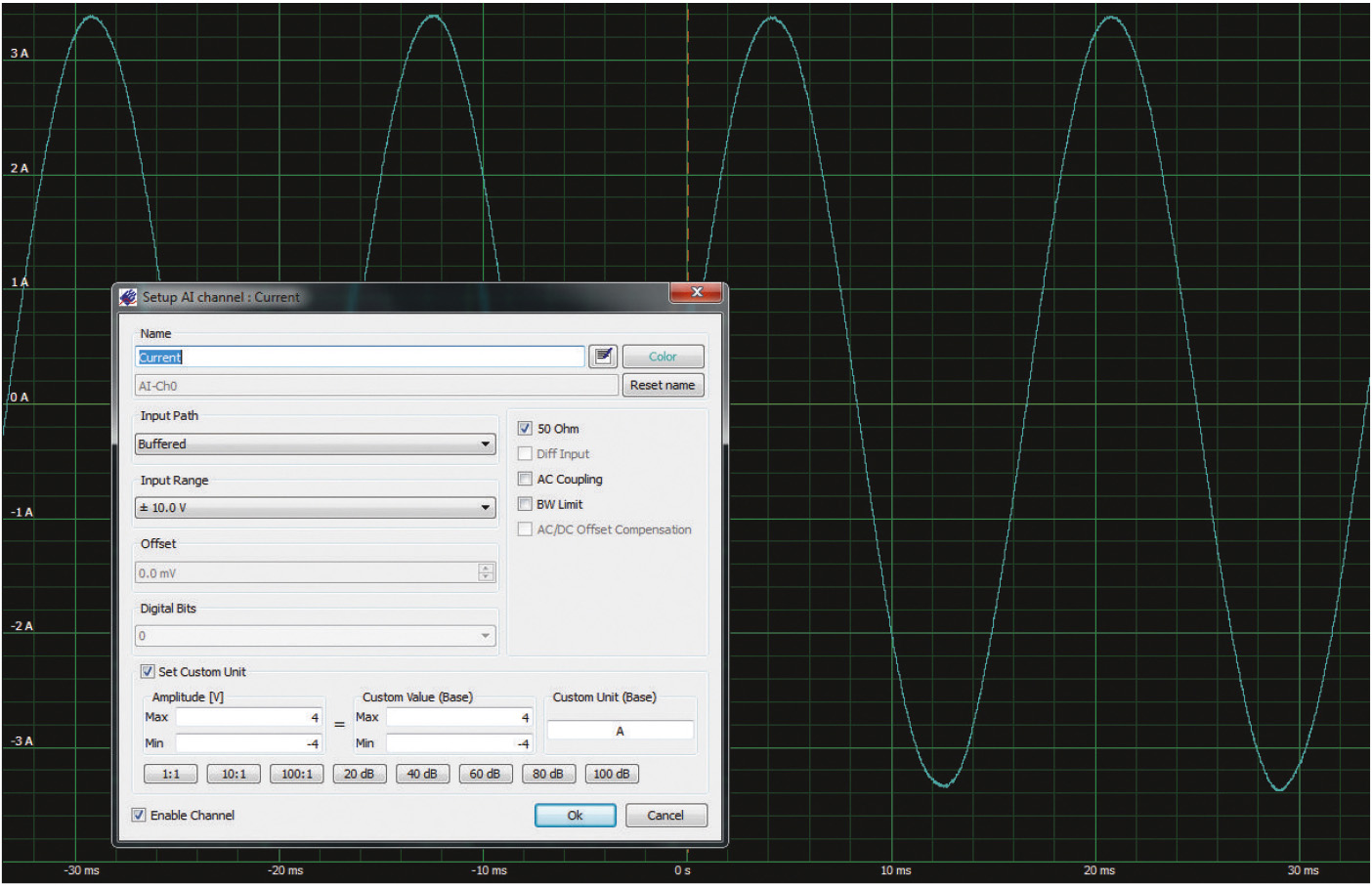Click the 1:1 ratio button
The height and width of the screenshot is (886, 1372).
pyautogui.click(x=171, y=774)
